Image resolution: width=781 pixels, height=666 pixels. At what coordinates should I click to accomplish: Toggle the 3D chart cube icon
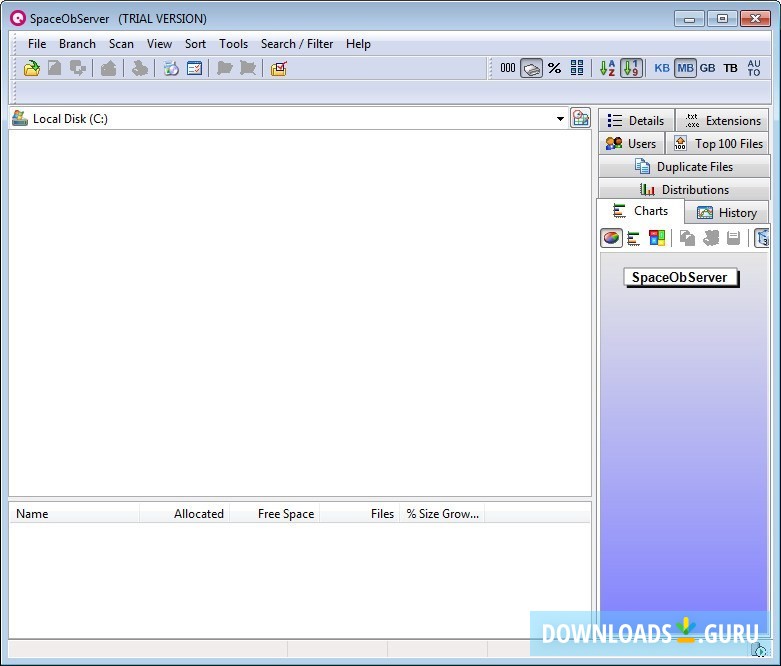762,238
